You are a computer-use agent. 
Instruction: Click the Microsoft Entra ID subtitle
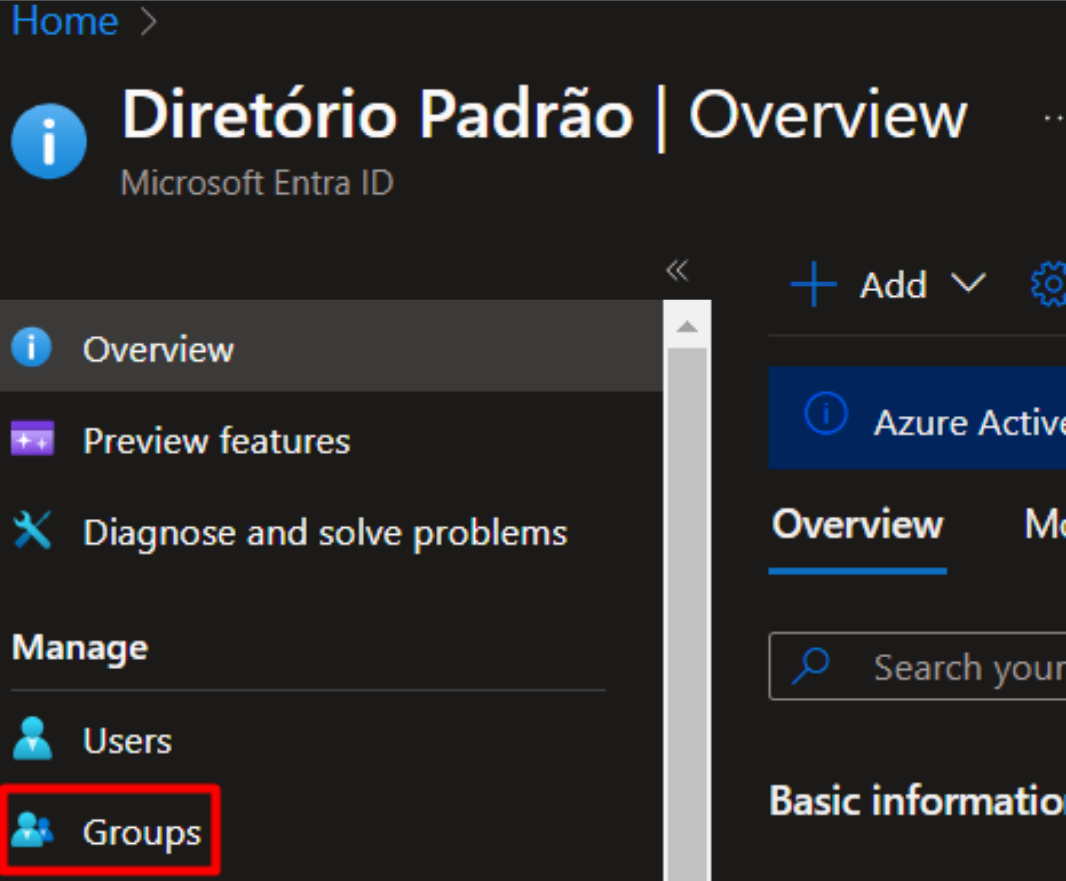(257, 182)
